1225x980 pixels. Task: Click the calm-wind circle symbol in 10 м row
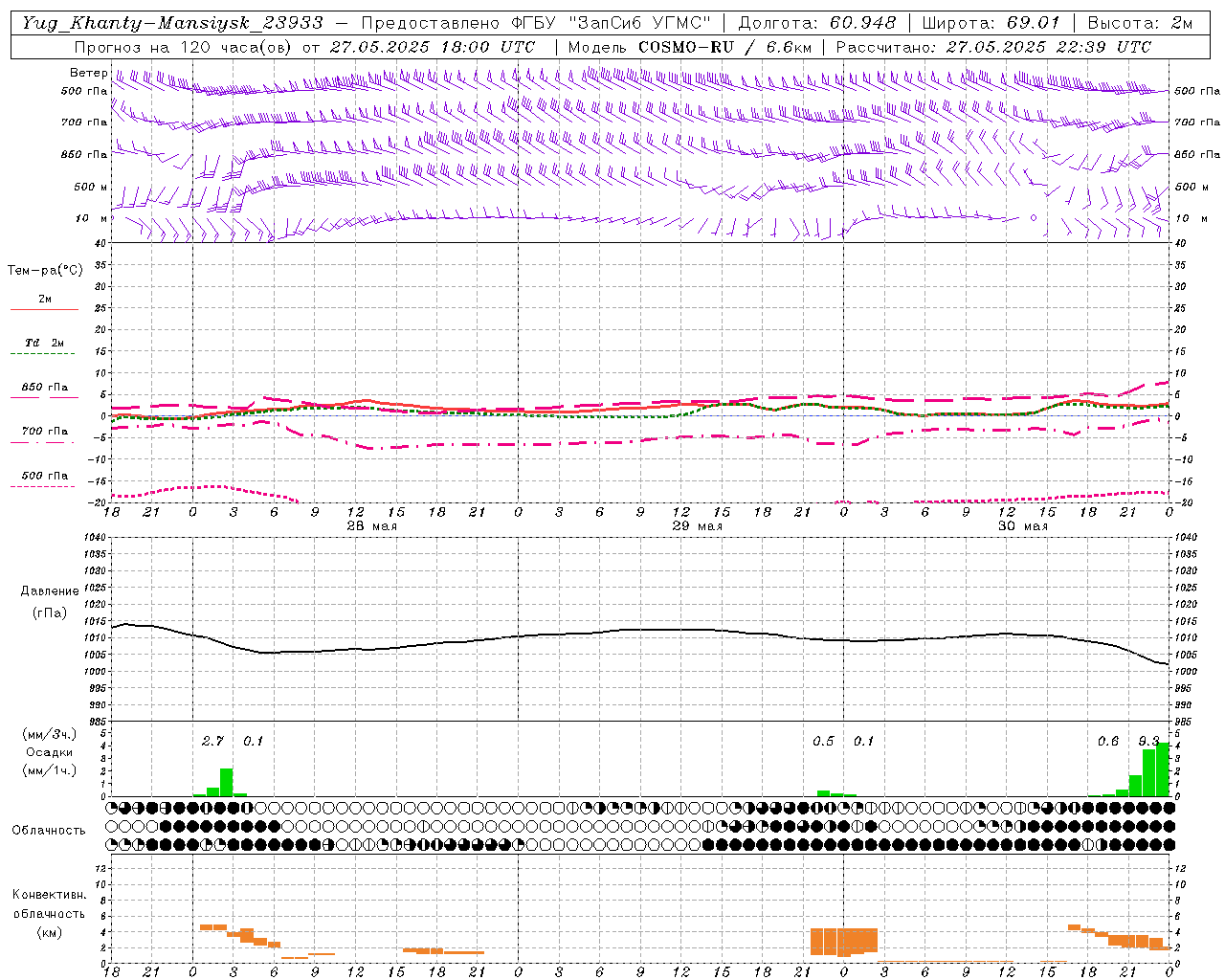point(1034,218)
